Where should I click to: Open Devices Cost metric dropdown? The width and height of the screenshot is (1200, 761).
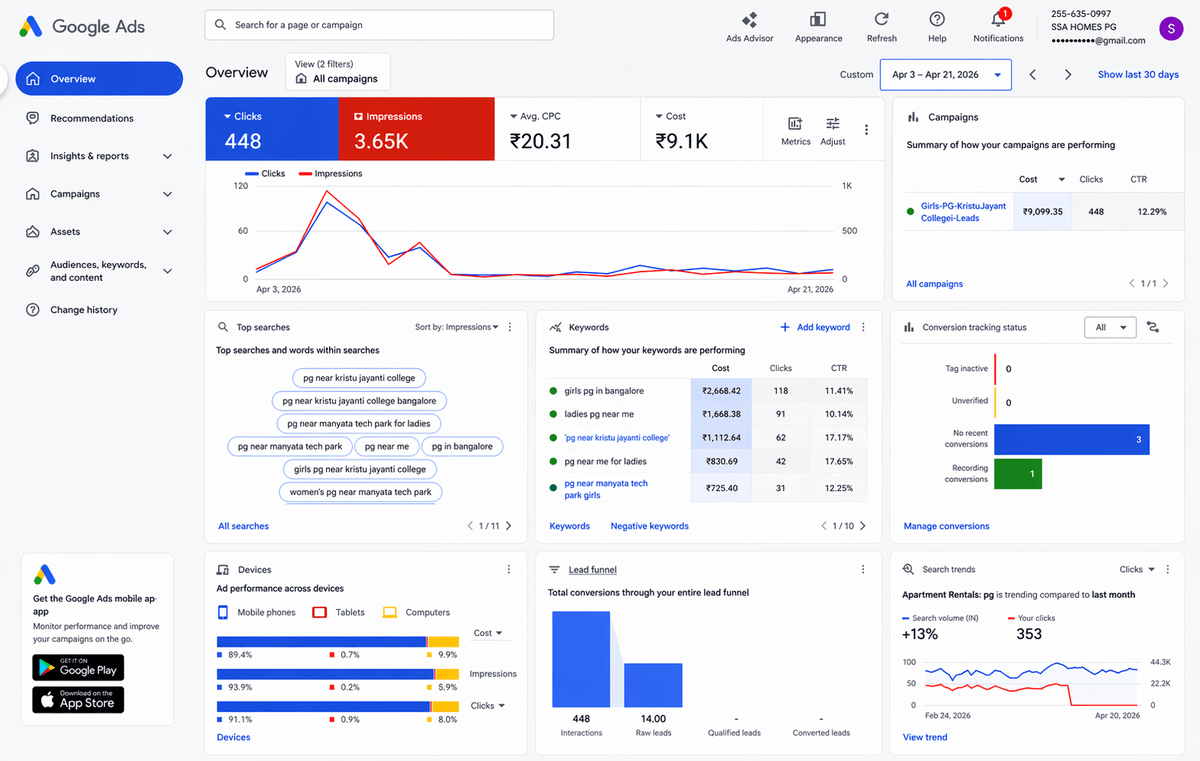click(488, 633)
